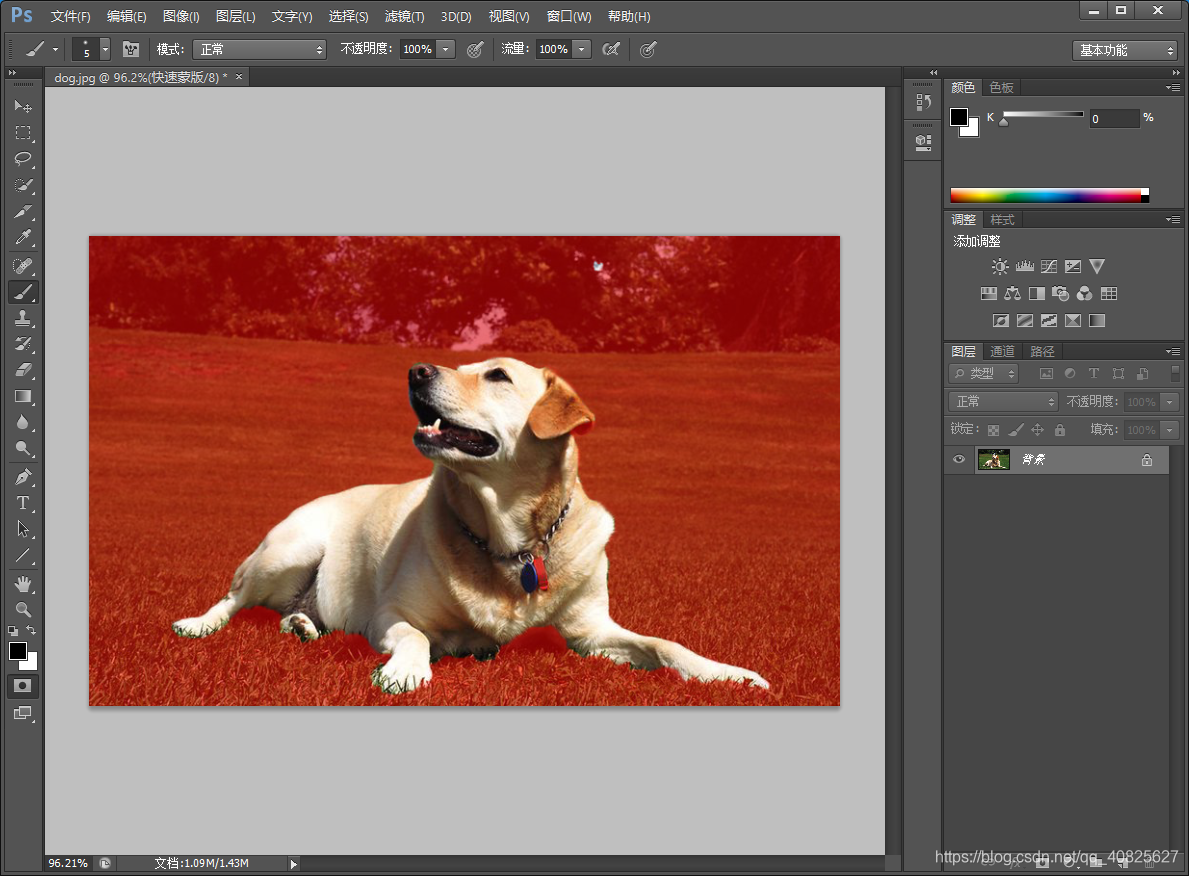Image resolution: width=1189 pixels, height=876 pixels.
Task: Click the foreground color swatch in toolbox
Action: pyautogui.click(x=17, y=651)
